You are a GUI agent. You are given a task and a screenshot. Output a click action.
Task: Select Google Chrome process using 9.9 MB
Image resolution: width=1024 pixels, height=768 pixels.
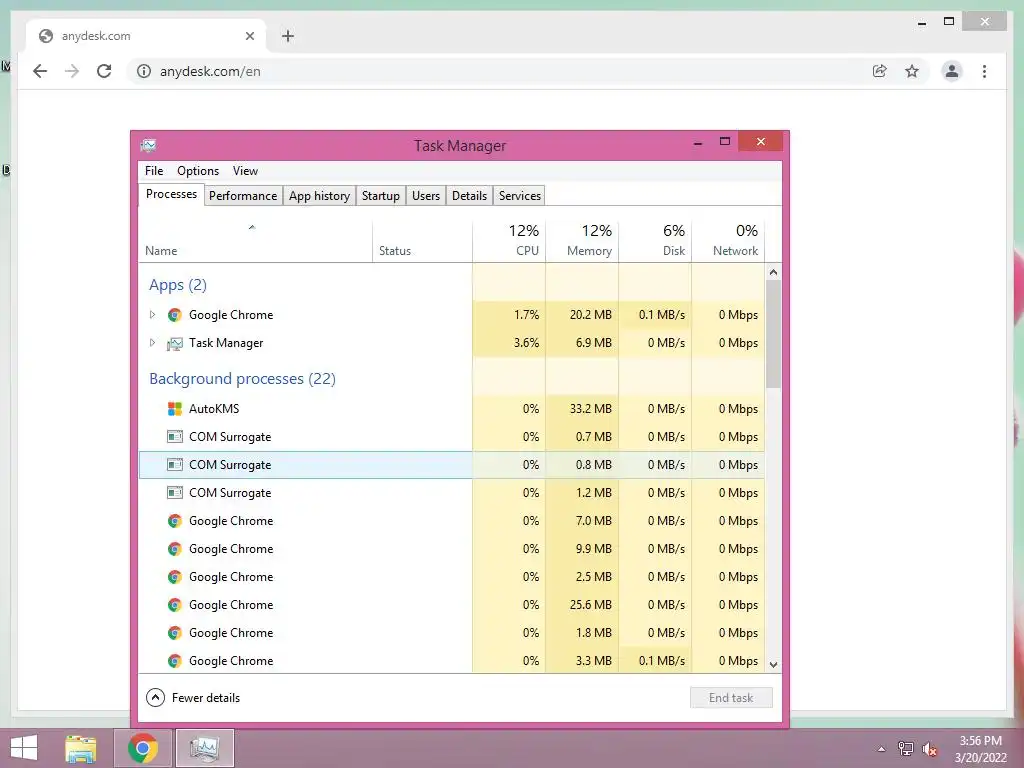coord(451,549)
